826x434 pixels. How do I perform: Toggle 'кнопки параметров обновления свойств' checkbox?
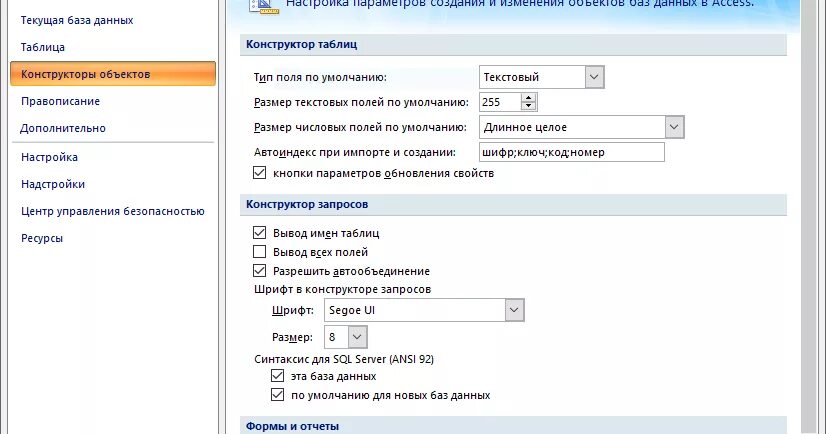coord(259,173)
